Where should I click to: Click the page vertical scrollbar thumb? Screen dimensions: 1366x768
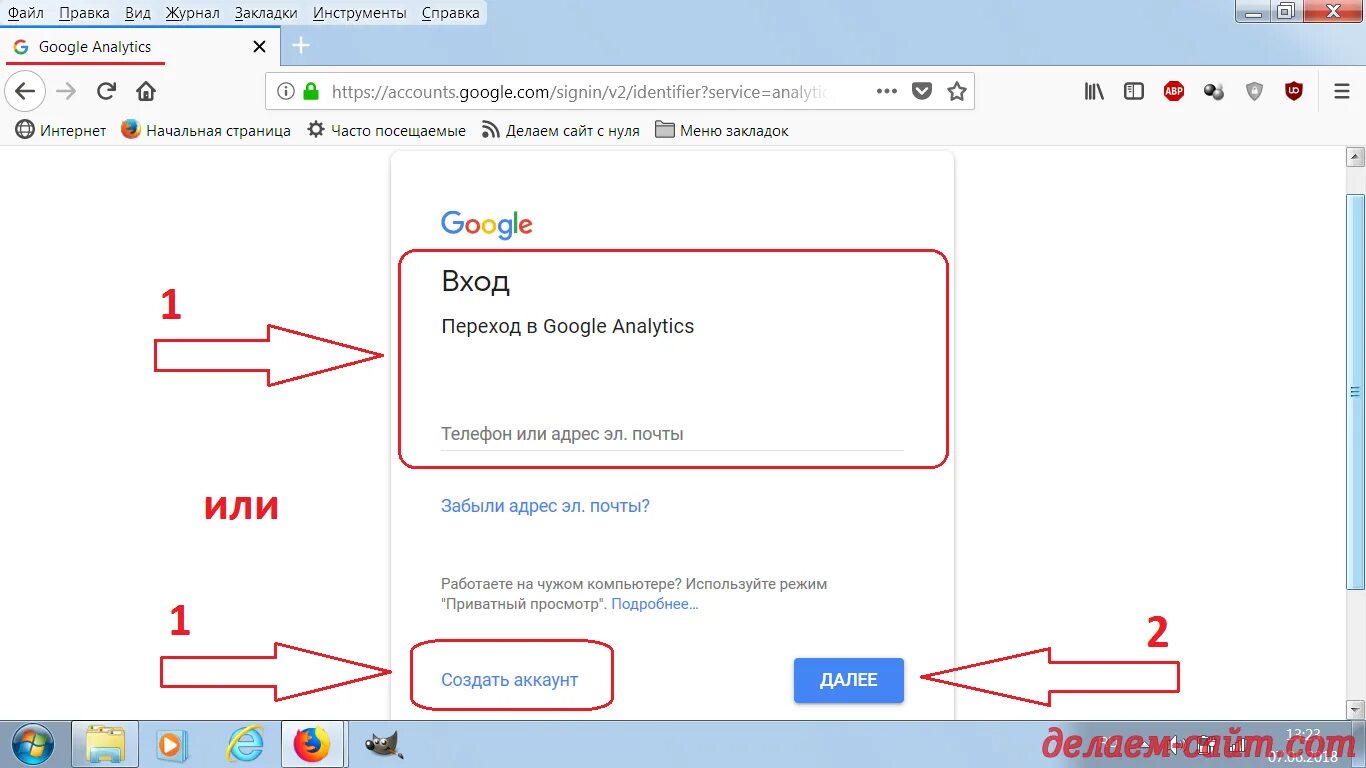1356,390
